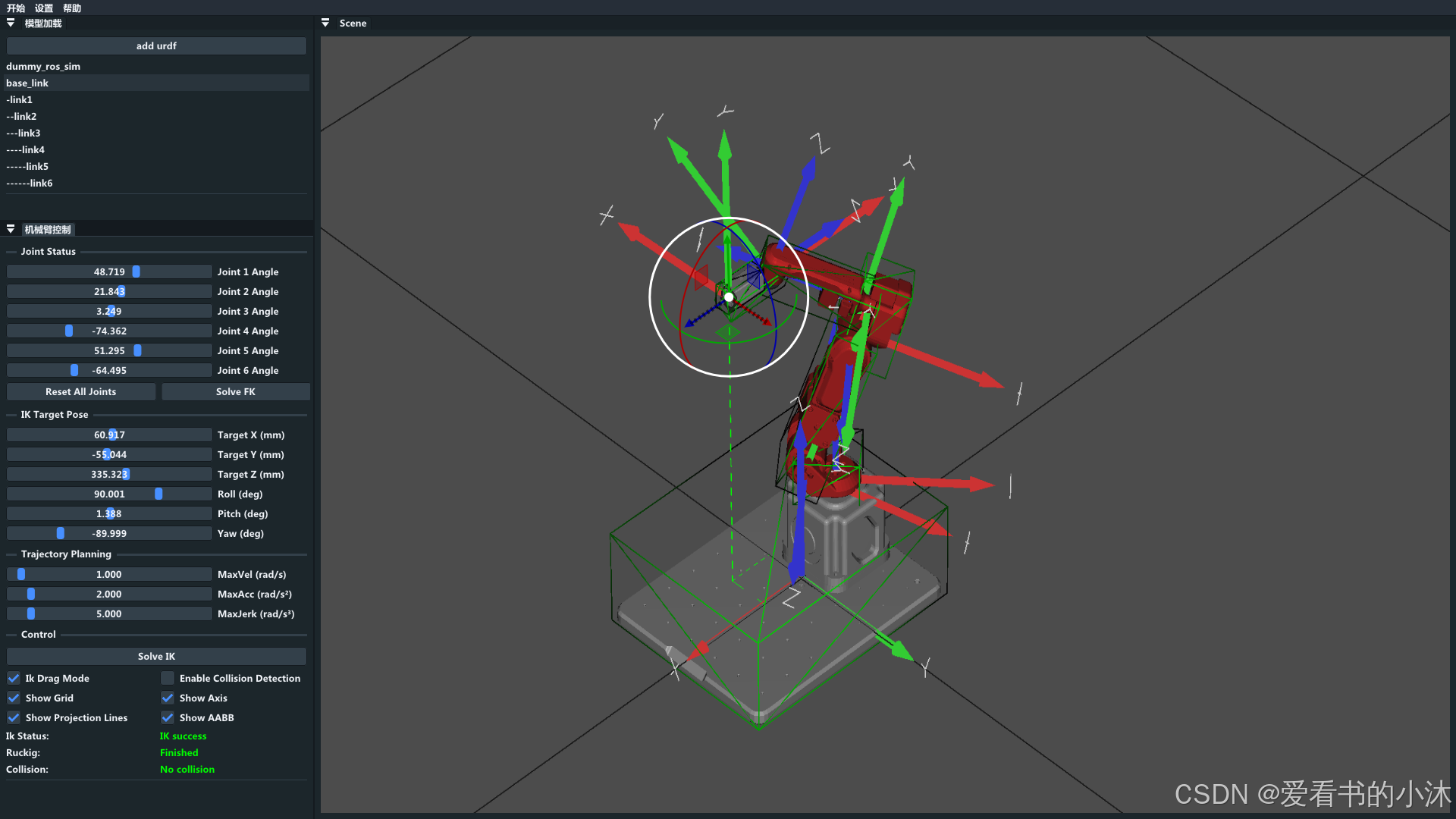This screenshot has height=819, width=1456.
Task: Click the MaxJerk (rad/s³) slider
Action: coord(109,613)
